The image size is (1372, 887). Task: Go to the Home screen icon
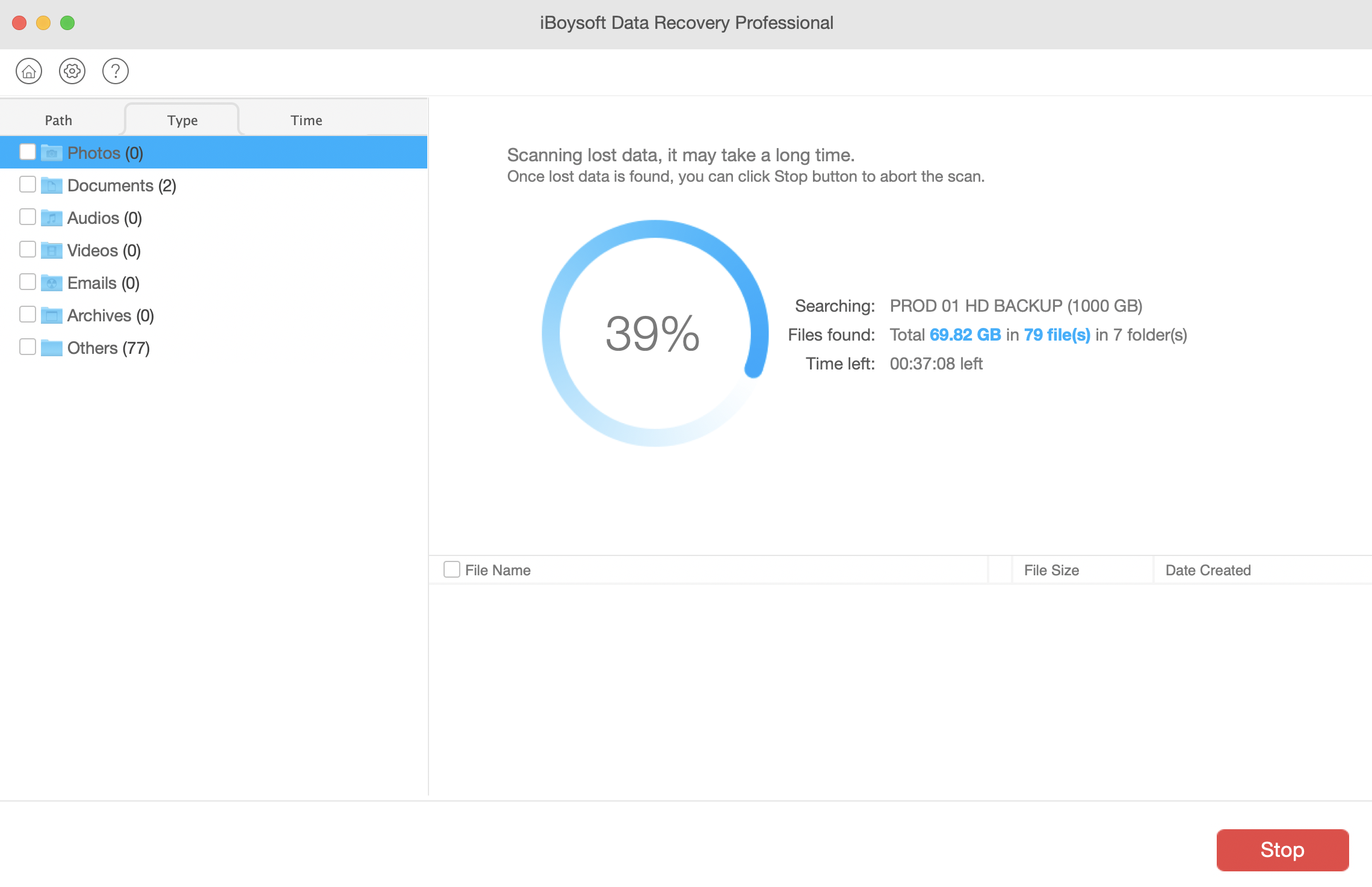point(29,71)
